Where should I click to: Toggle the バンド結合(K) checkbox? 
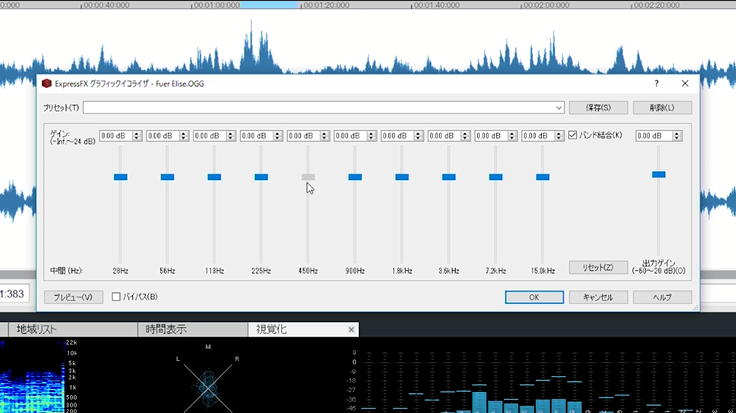click(573, 135)
